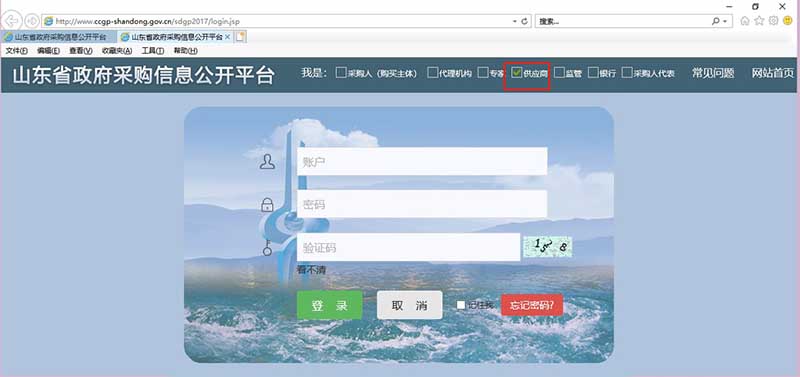
Task: Click the 验证码 captcha input field
Action: pos(408,247)
